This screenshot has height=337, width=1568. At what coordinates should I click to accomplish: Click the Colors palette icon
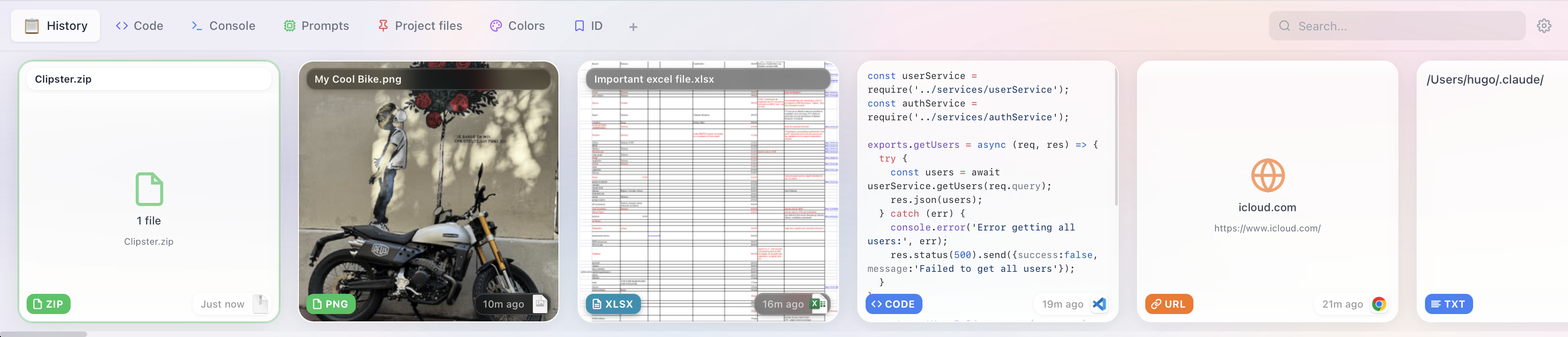496,26
